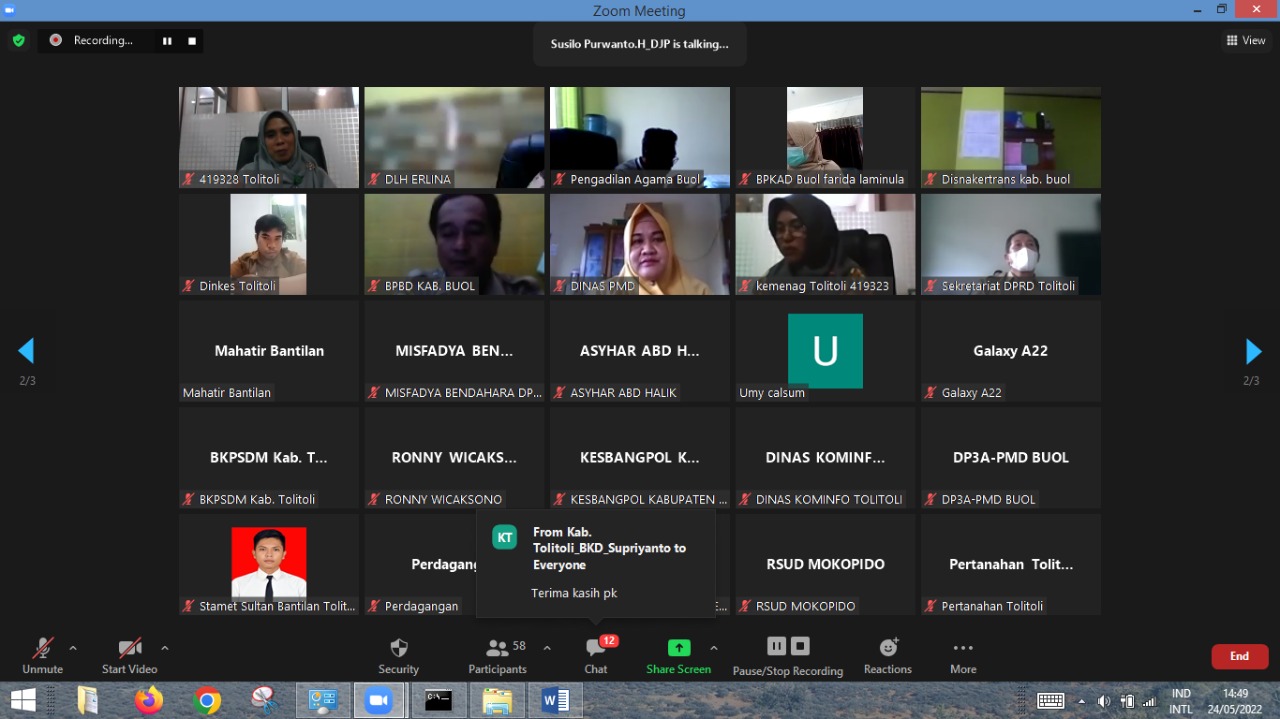
Task: Open the Reactions menu
Action: [x=887, y=655]
